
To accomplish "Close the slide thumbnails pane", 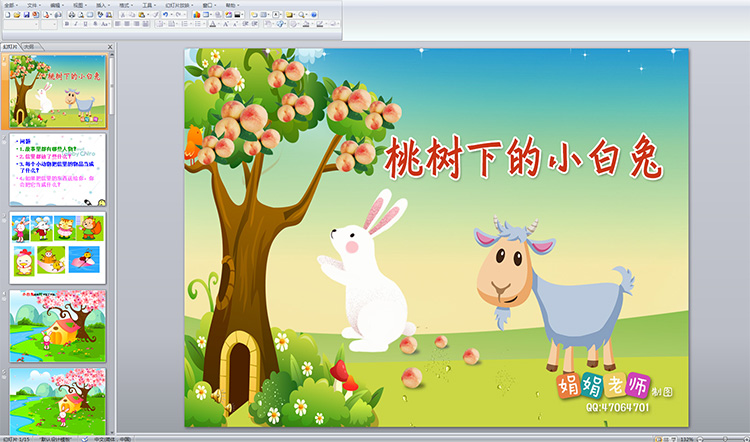I will (110, 46).
